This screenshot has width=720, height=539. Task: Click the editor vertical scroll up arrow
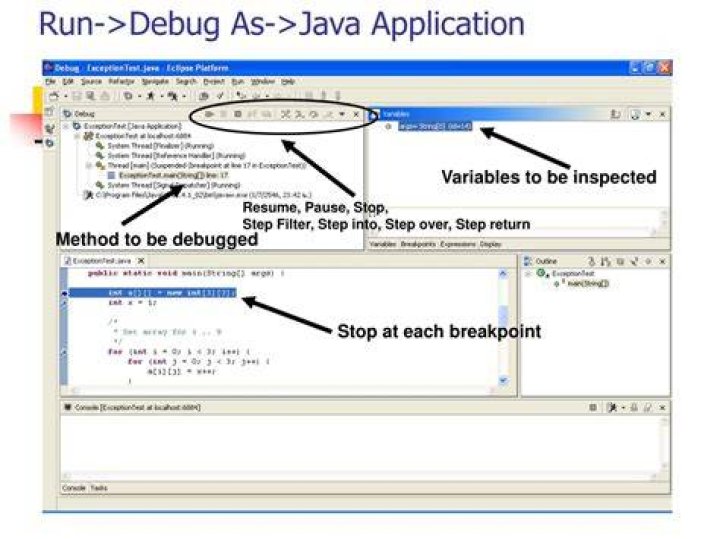coord(503,274)
